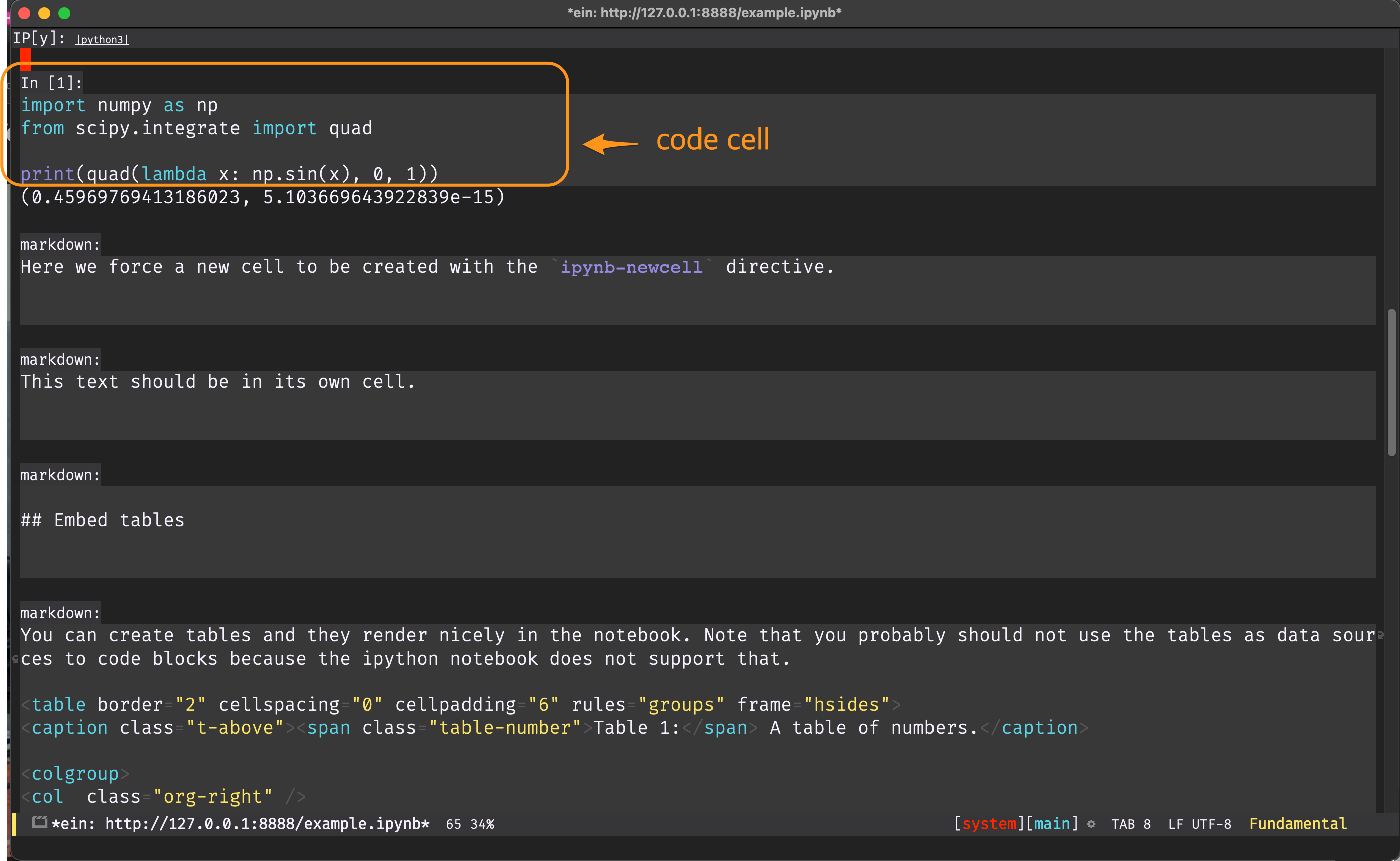Click the buffer state icon in modeline
The height and width of the screenshot is (861, 1400).
[39, 822]
